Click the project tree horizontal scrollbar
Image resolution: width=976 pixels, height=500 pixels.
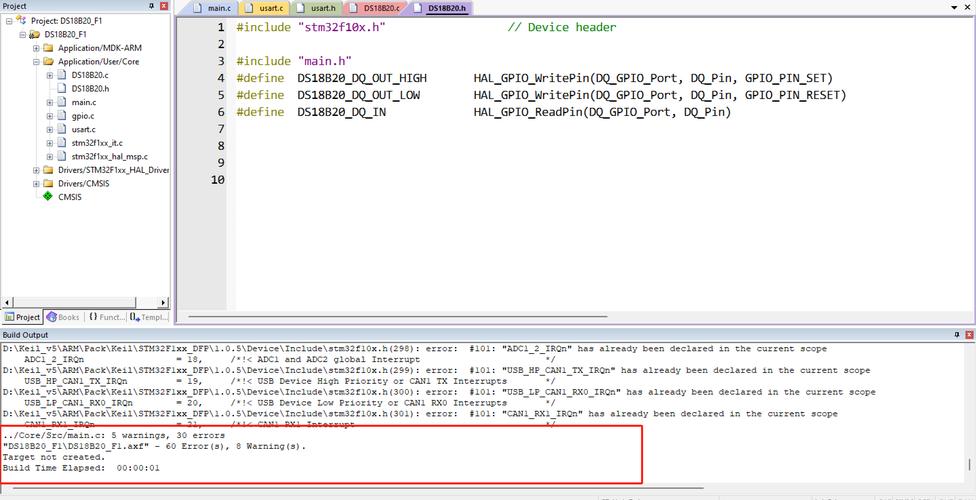[85, 301]
